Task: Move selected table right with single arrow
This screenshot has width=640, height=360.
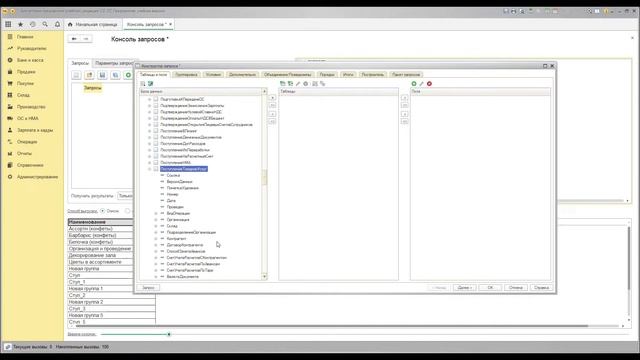Action: point(273,98)
